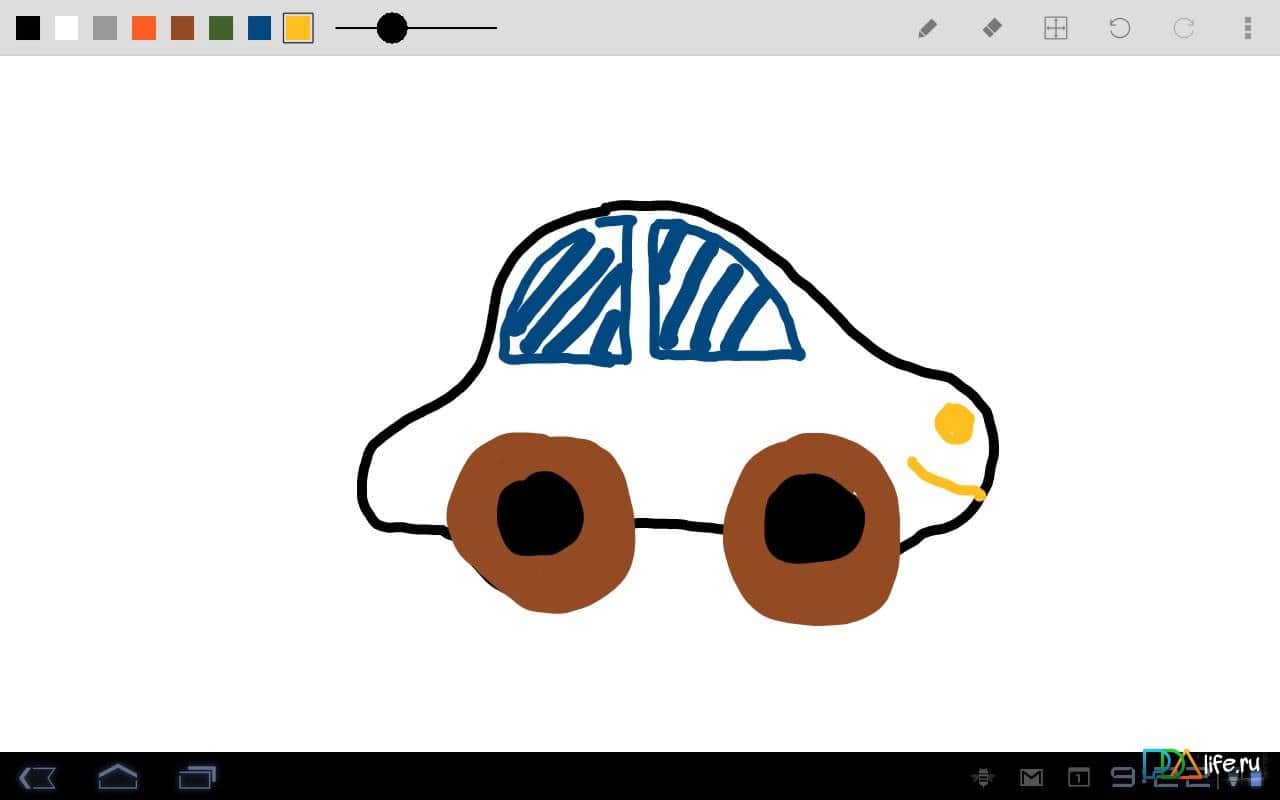This screenshot has height=800, width=1280.
Task: Select the dark green color swatch
Action: coord(221,28)
